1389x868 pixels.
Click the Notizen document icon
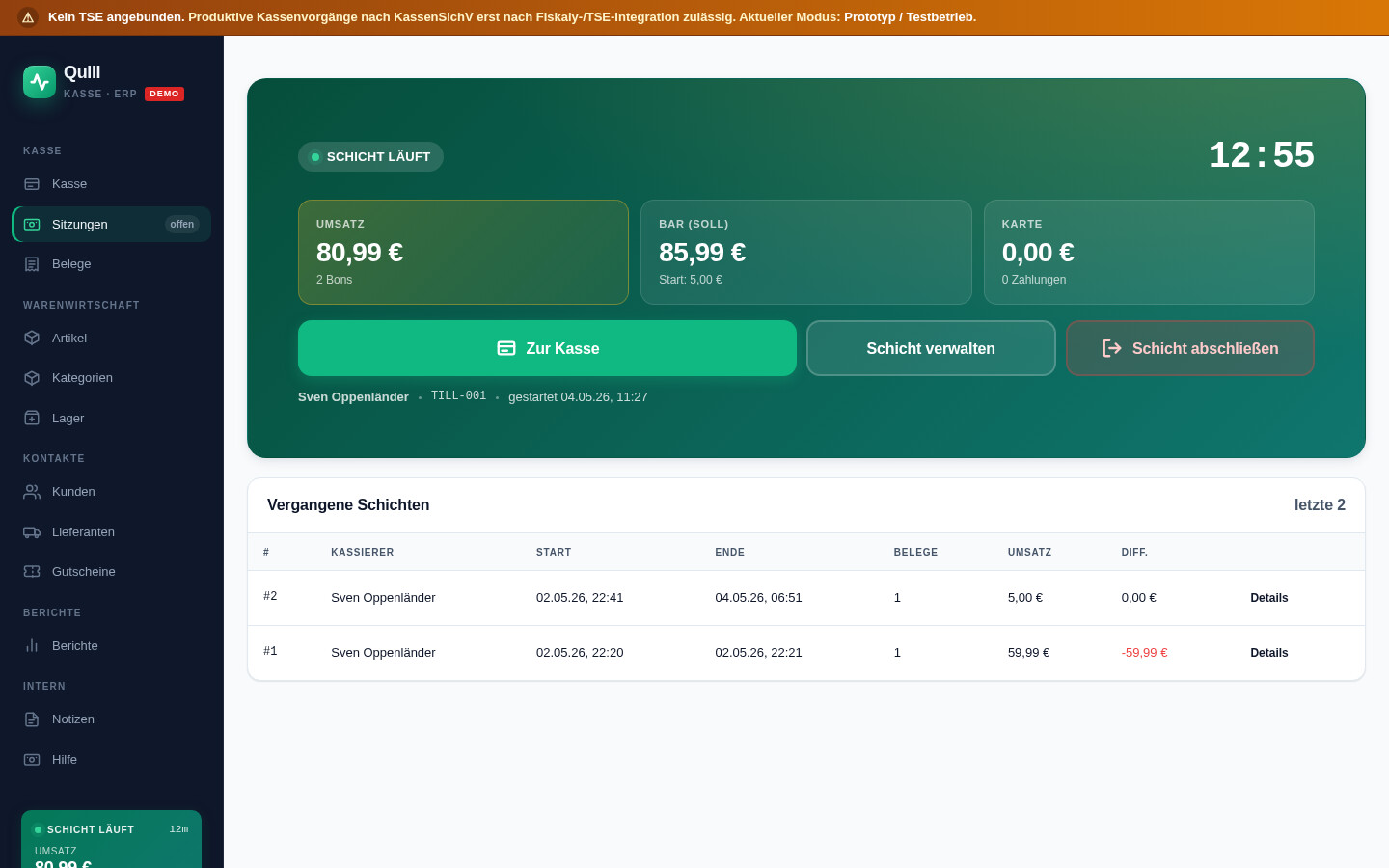tap(32, 719)
